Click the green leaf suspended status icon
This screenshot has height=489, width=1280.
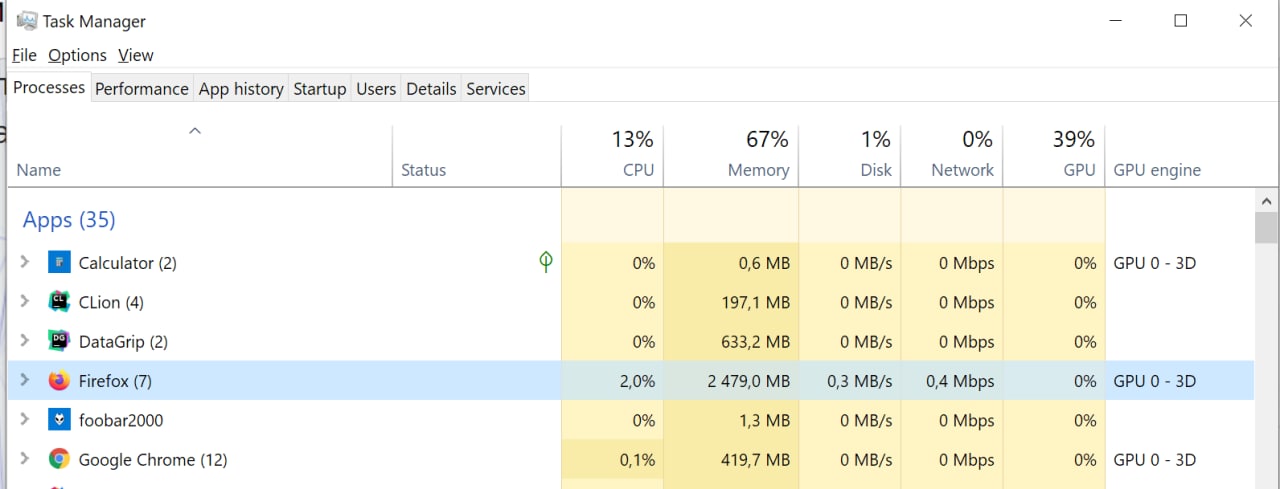(x=546, y=262)
